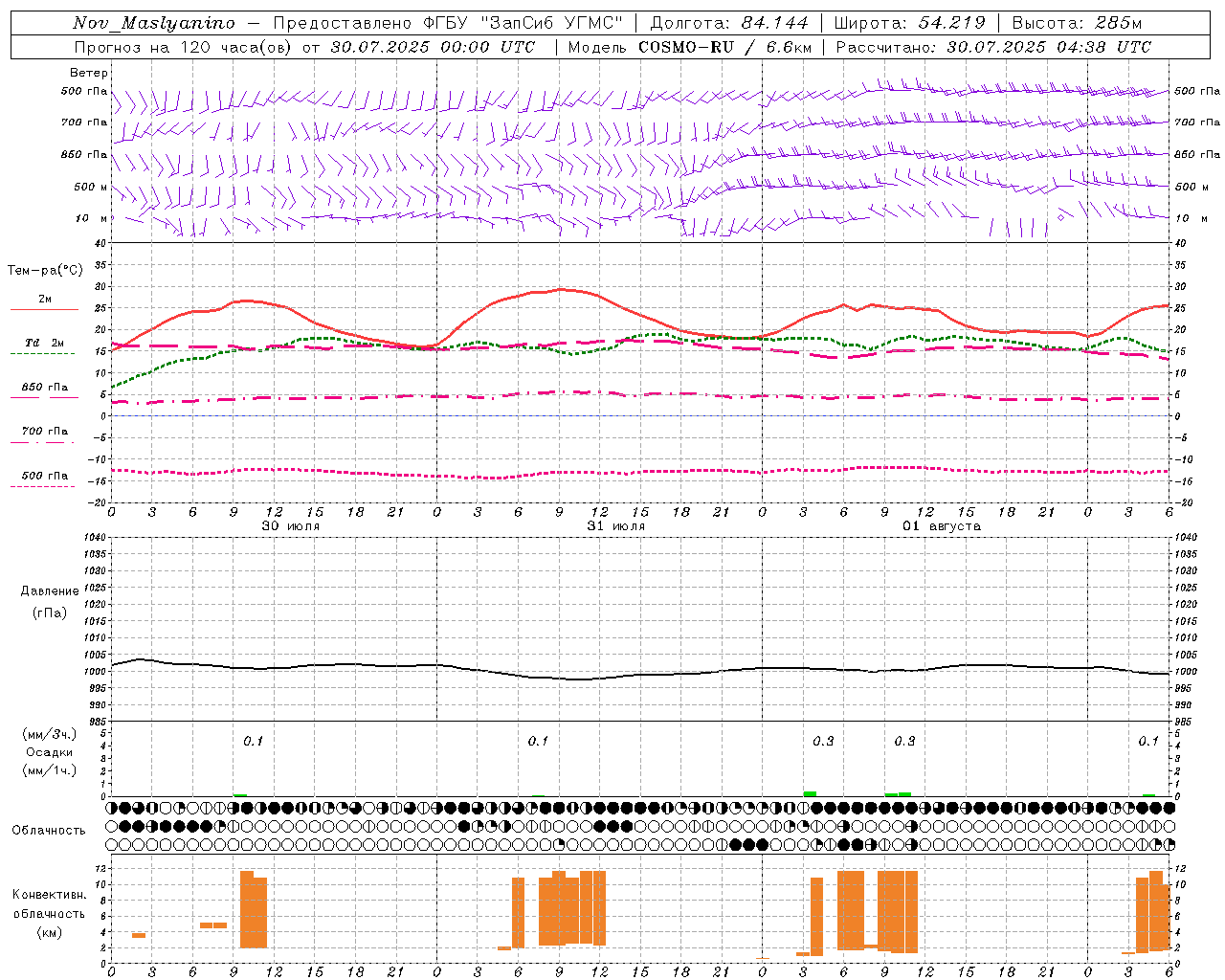The width and height of the screenshot is (1225, 980).
Task: Click the '01 августа' date label
Action: tap(941, 526)
